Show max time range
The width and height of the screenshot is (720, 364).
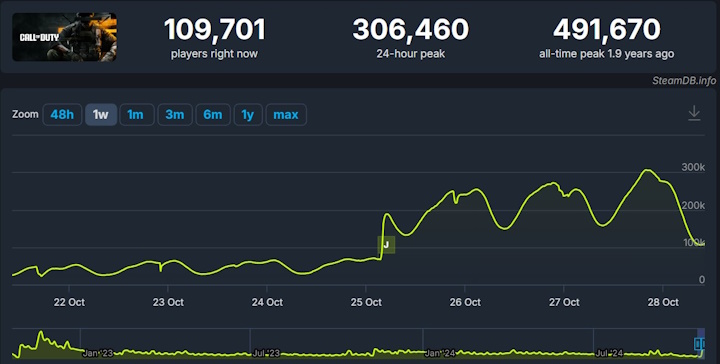pos(286,114)
